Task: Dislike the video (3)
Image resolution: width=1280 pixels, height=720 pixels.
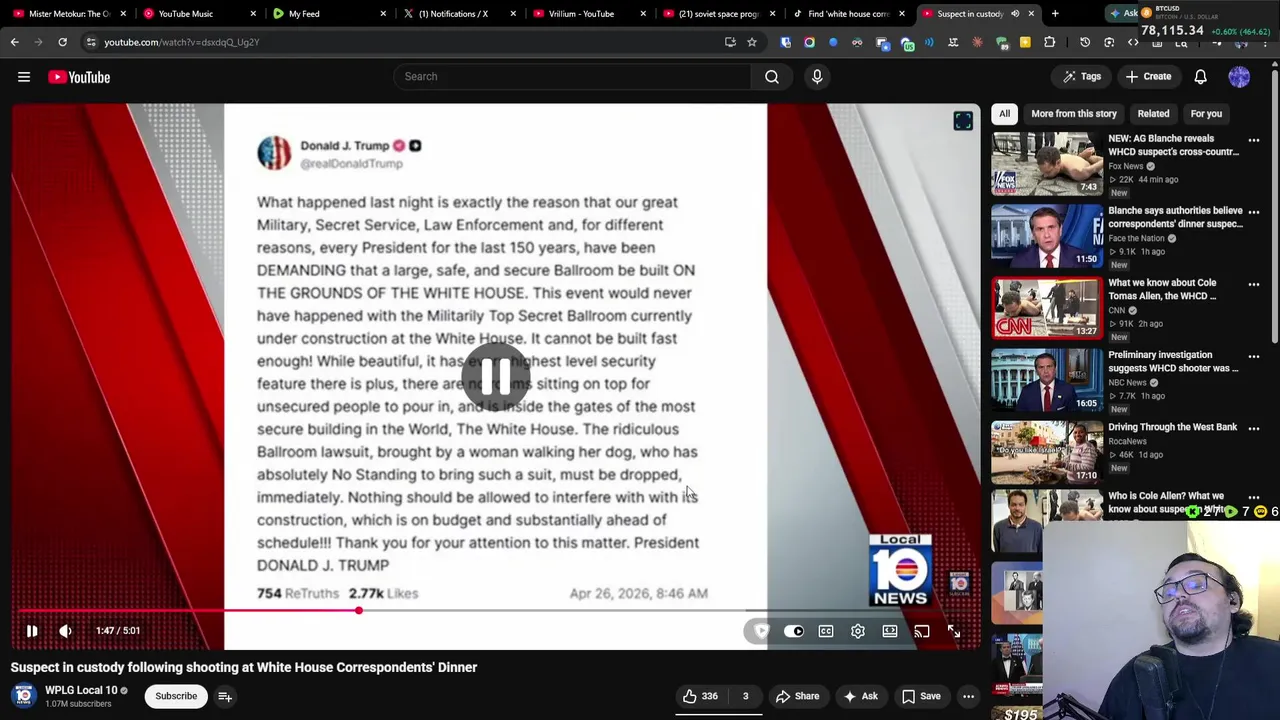Action: tap(745, 696)
